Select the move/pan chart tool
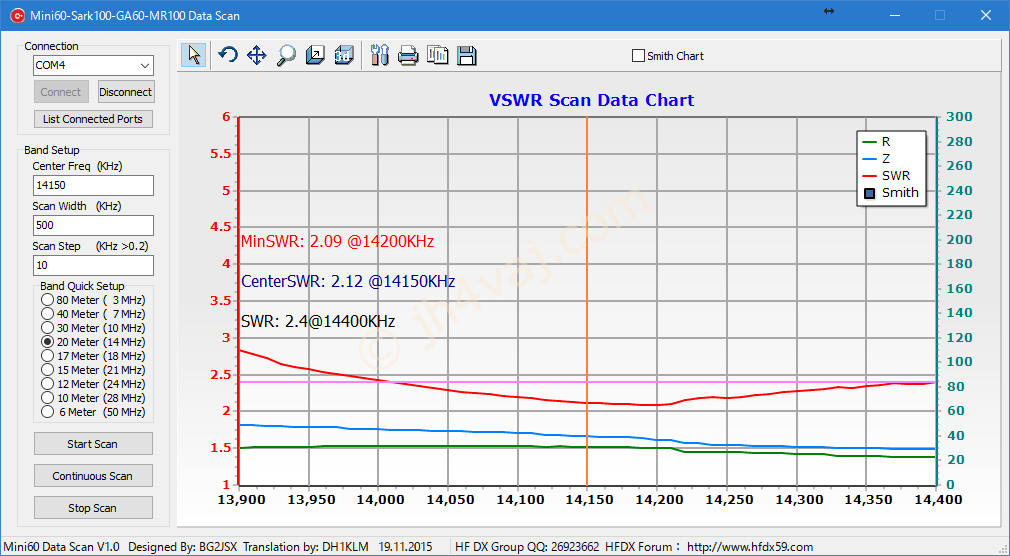The height and width of the screenshot is (556, 1010). tap(256, 55)
